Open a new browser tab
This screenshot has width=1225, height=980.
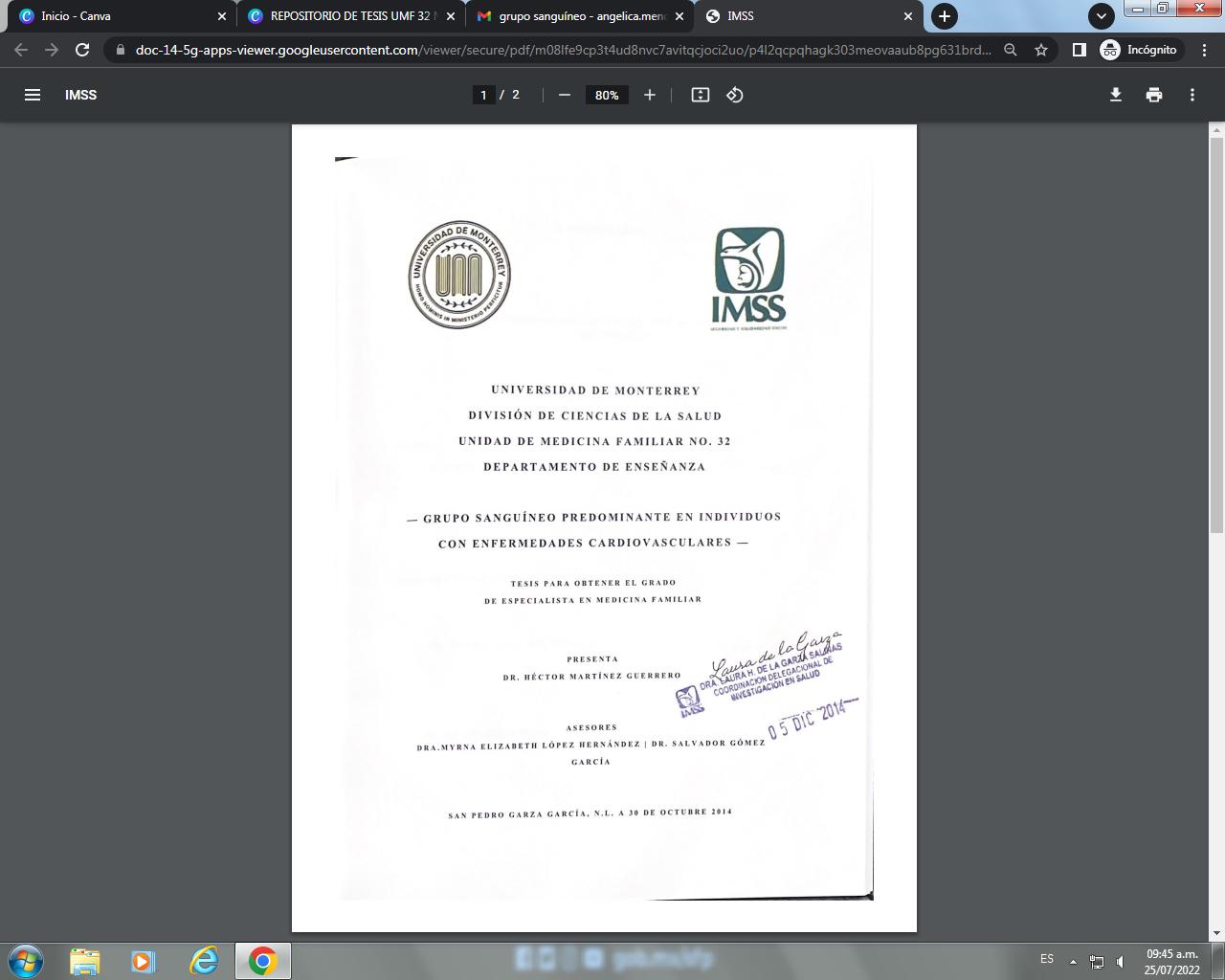(945, 16)
